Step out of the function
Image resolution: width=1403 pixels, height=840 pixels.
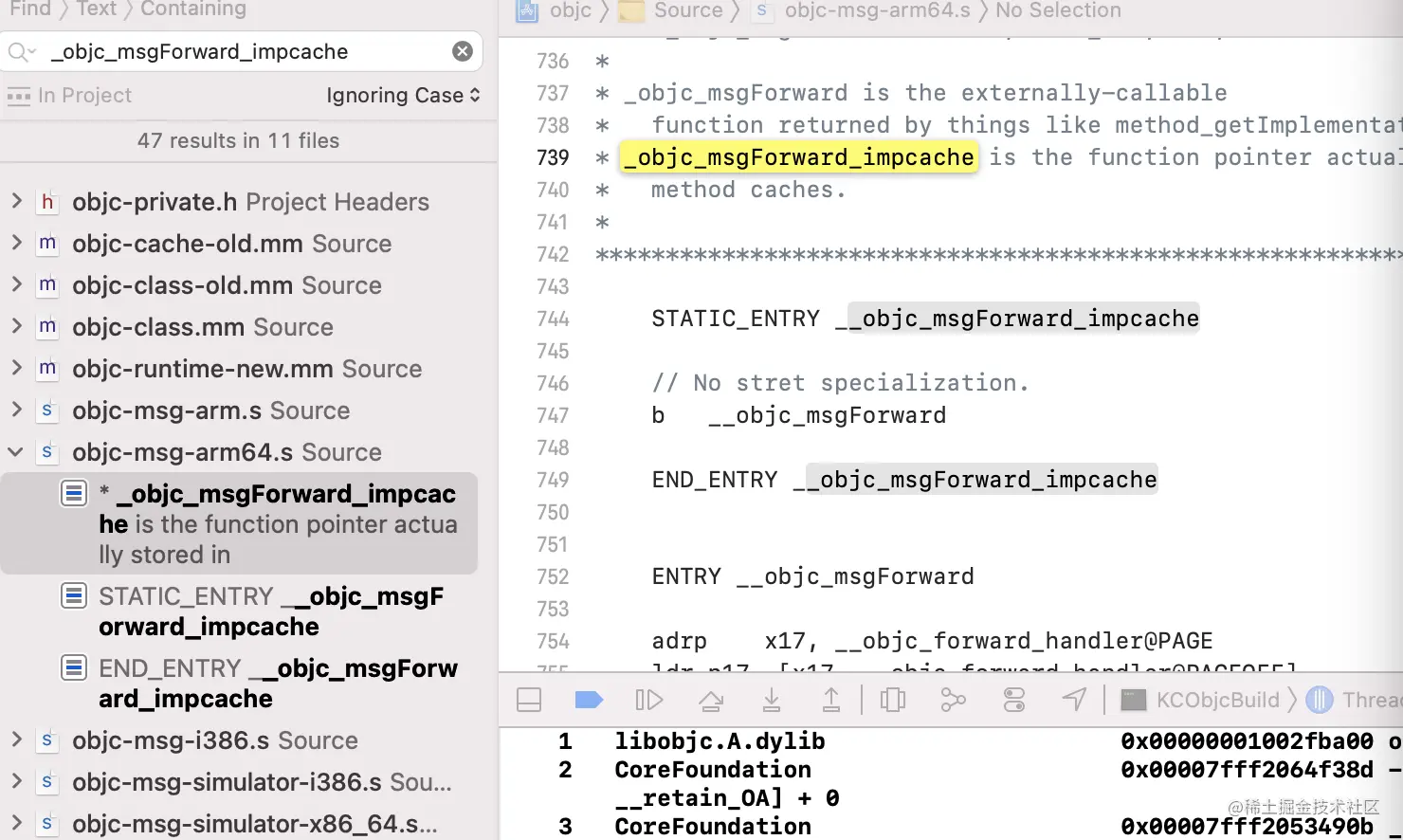(831, 701)
